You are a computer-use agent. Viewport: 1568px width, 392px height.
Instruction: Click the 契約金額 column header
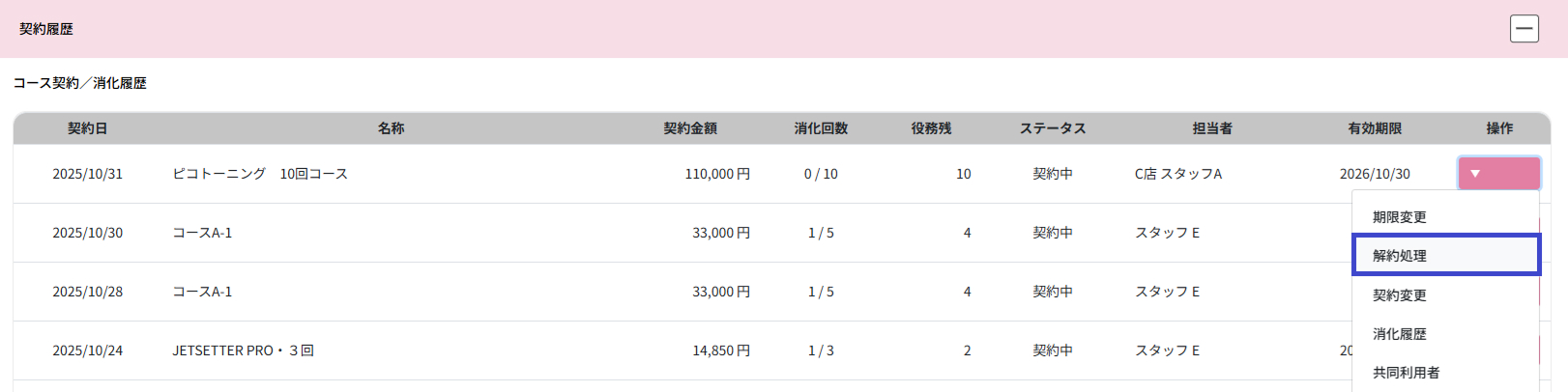690,128
